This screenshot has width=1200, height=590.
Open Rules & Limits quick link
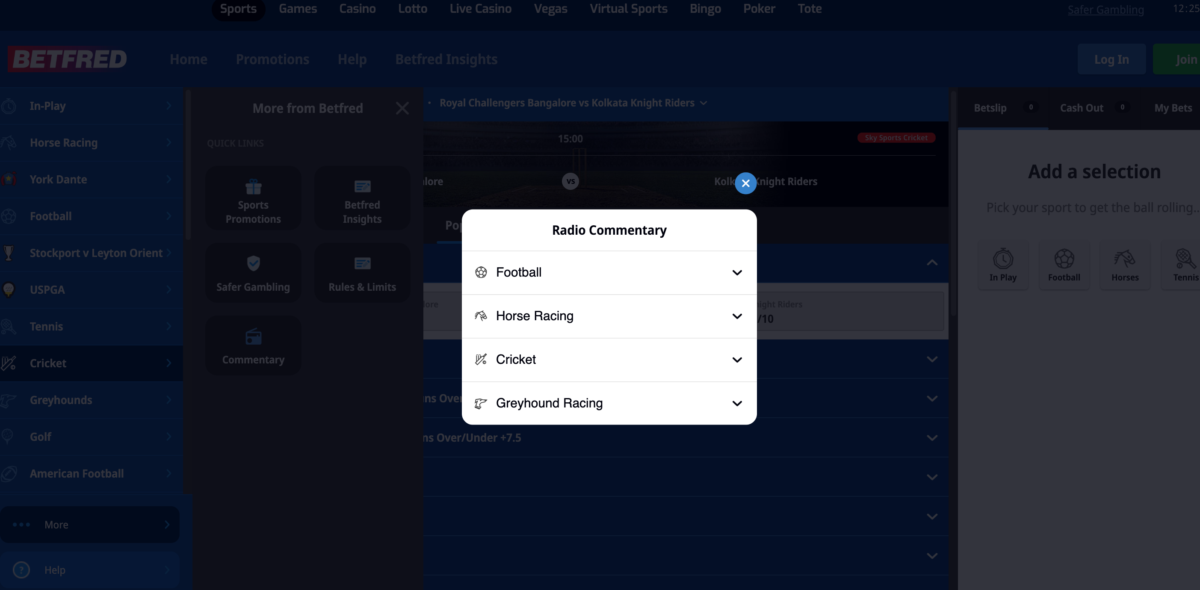click(362, 272)
